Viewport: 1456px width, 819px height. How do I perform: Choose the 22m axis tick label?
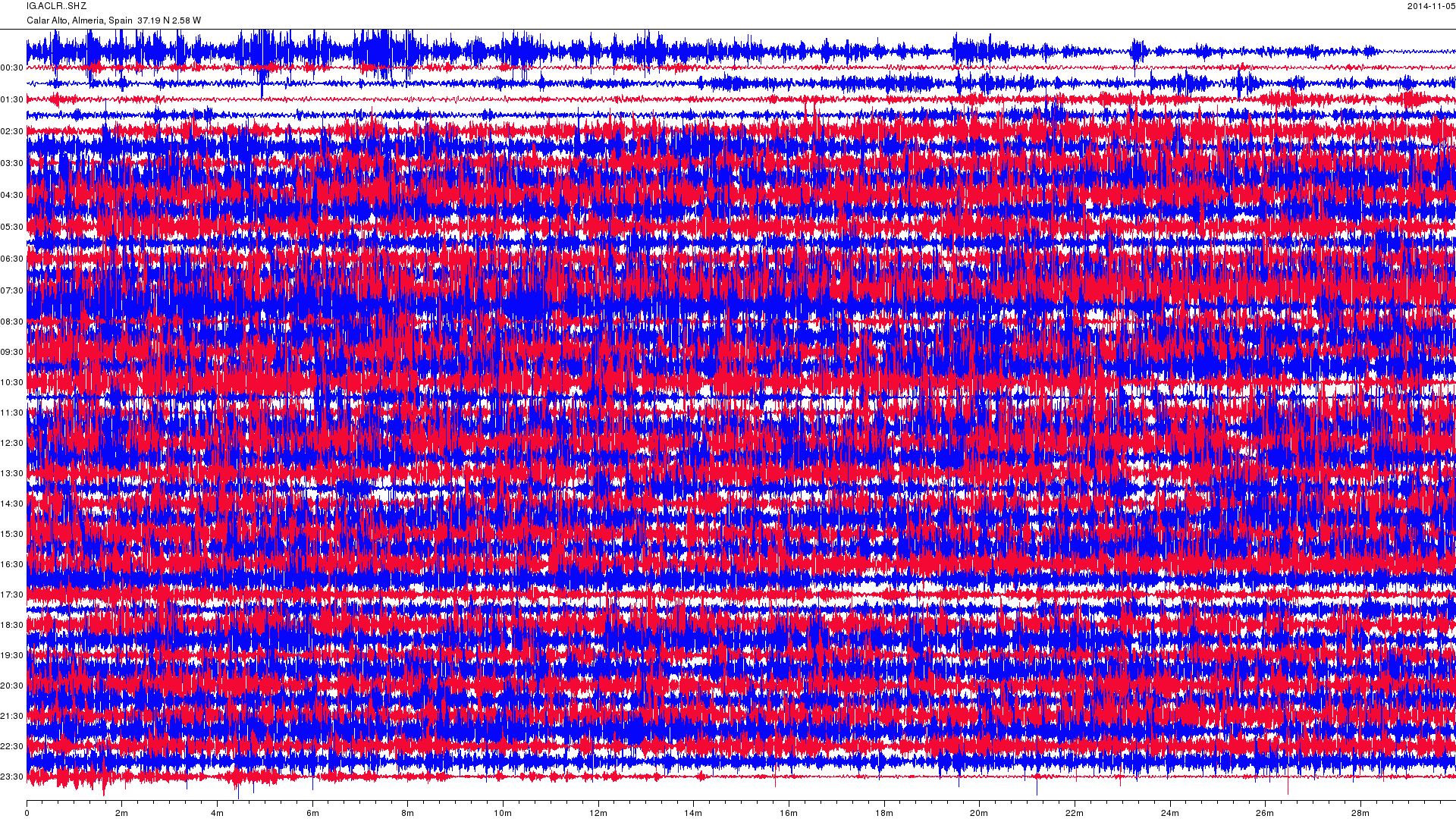1075,814
